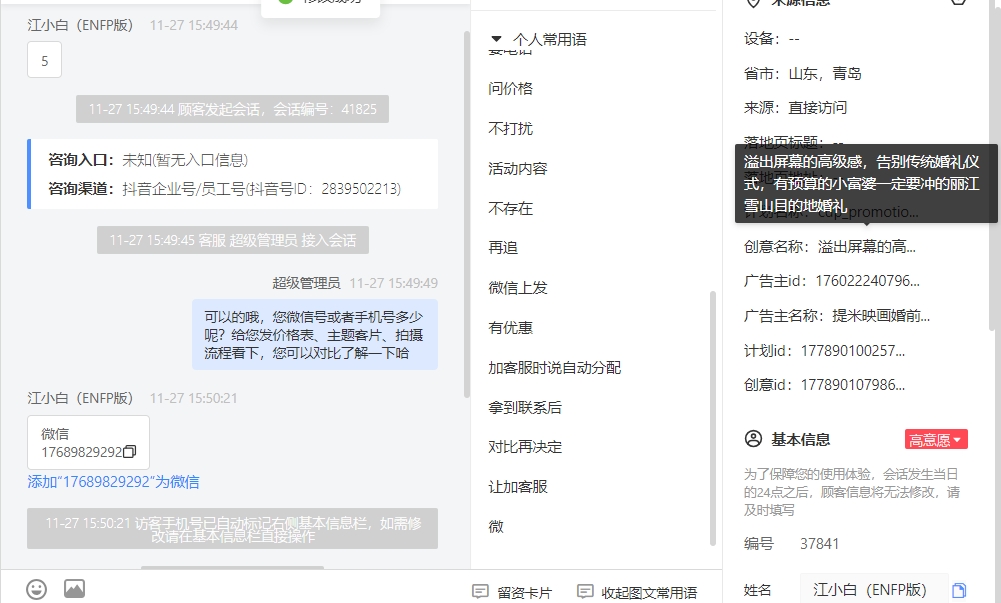Pick the 微 quick phrase
Viewport: 1001px width, 603px height.
pos(496,527)
